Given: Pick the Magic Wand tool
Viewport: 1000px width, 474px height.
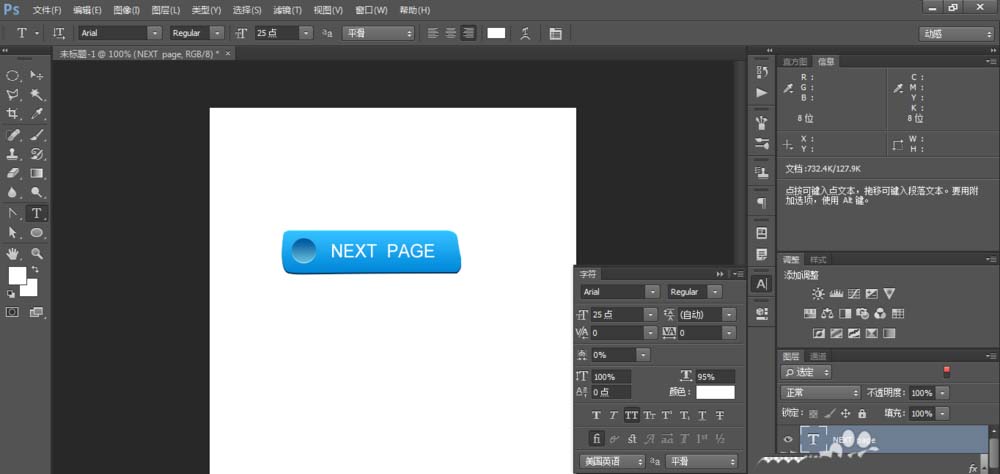Looking at the screenshot, I should [37, 94].
